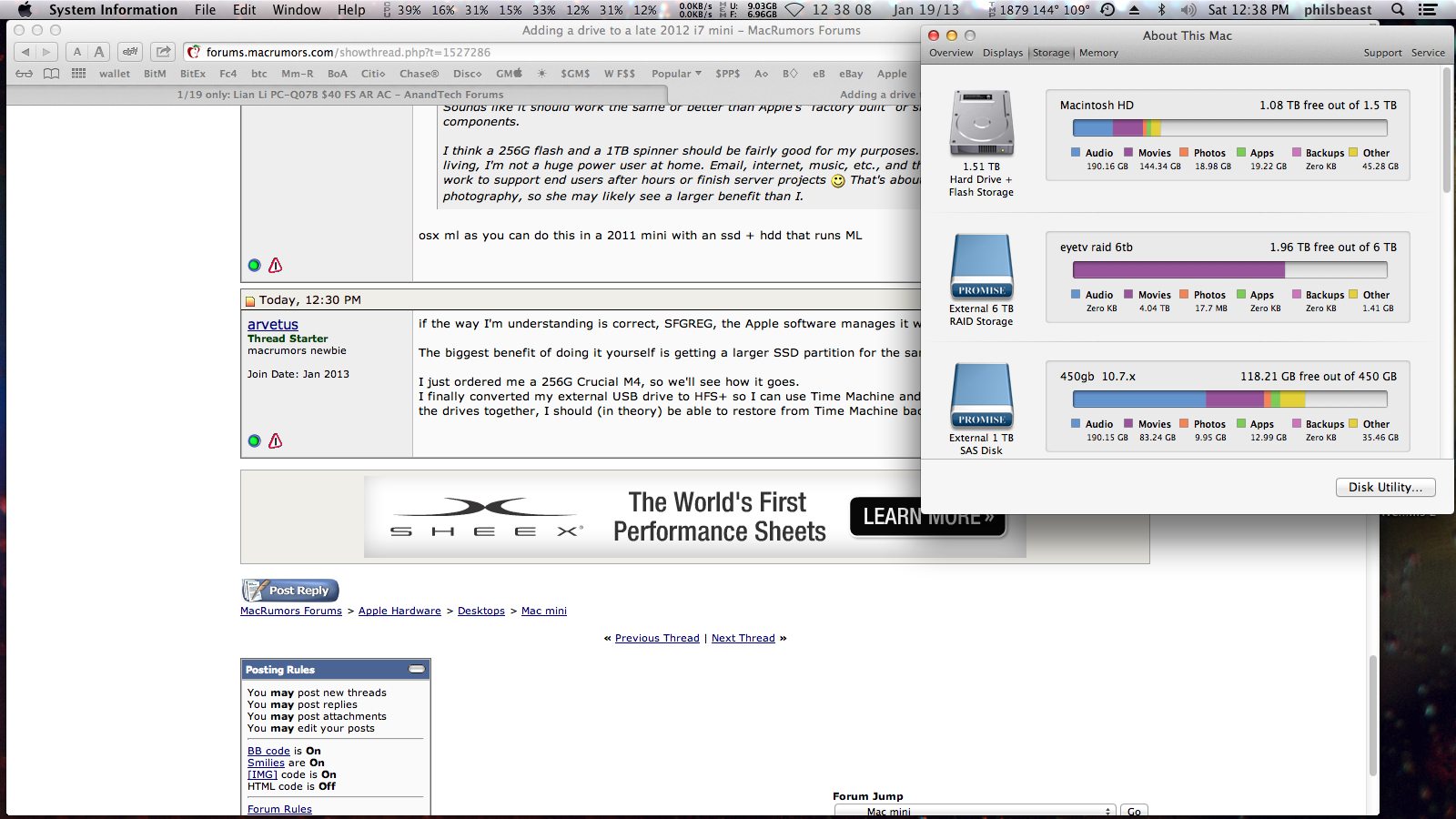The image size is (1456, 819).
Task: Click the Wi-Fi menu bar icon
Action: (794, 10)
